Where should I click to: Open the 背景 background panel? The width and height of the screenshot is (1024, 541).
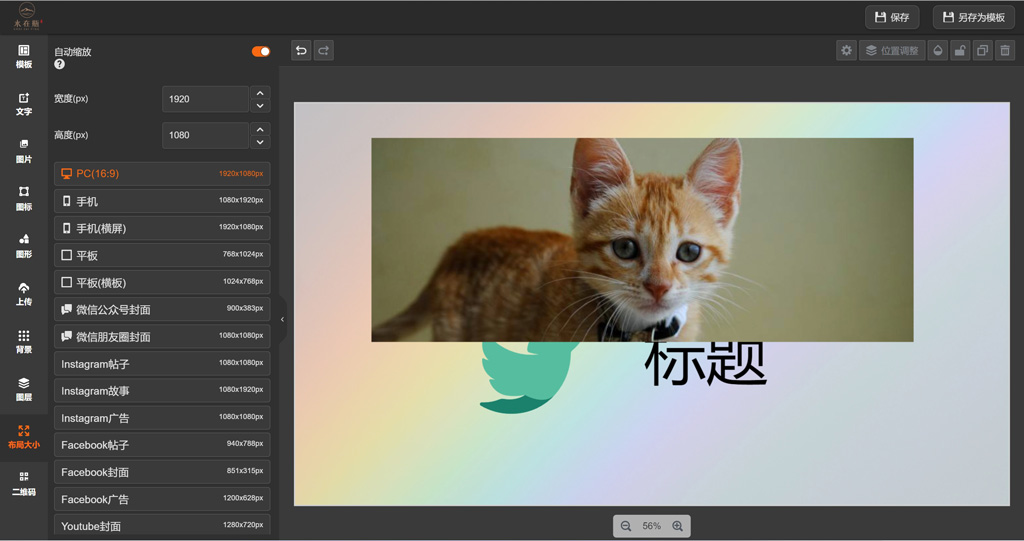[x=24, y=342]
